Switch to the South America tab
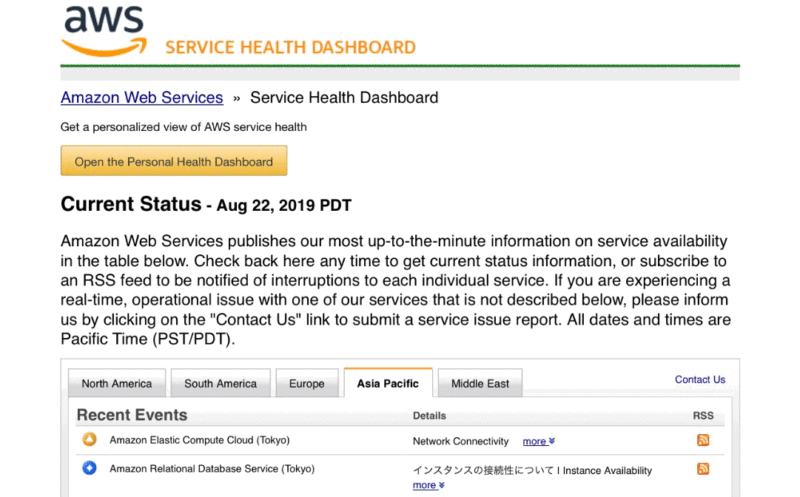800x497 pixels. coord(220,383)
